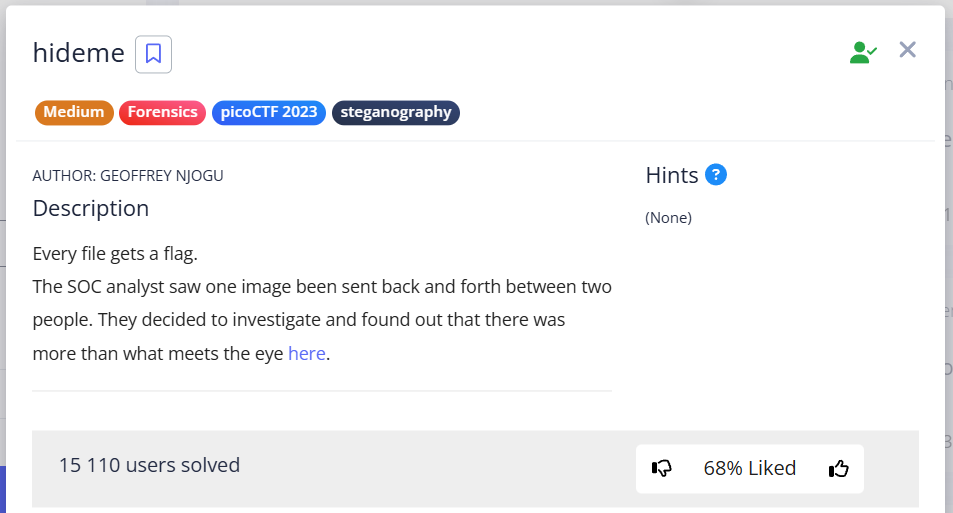Filter by the Forensics category tag

click(x=162, y=112)
